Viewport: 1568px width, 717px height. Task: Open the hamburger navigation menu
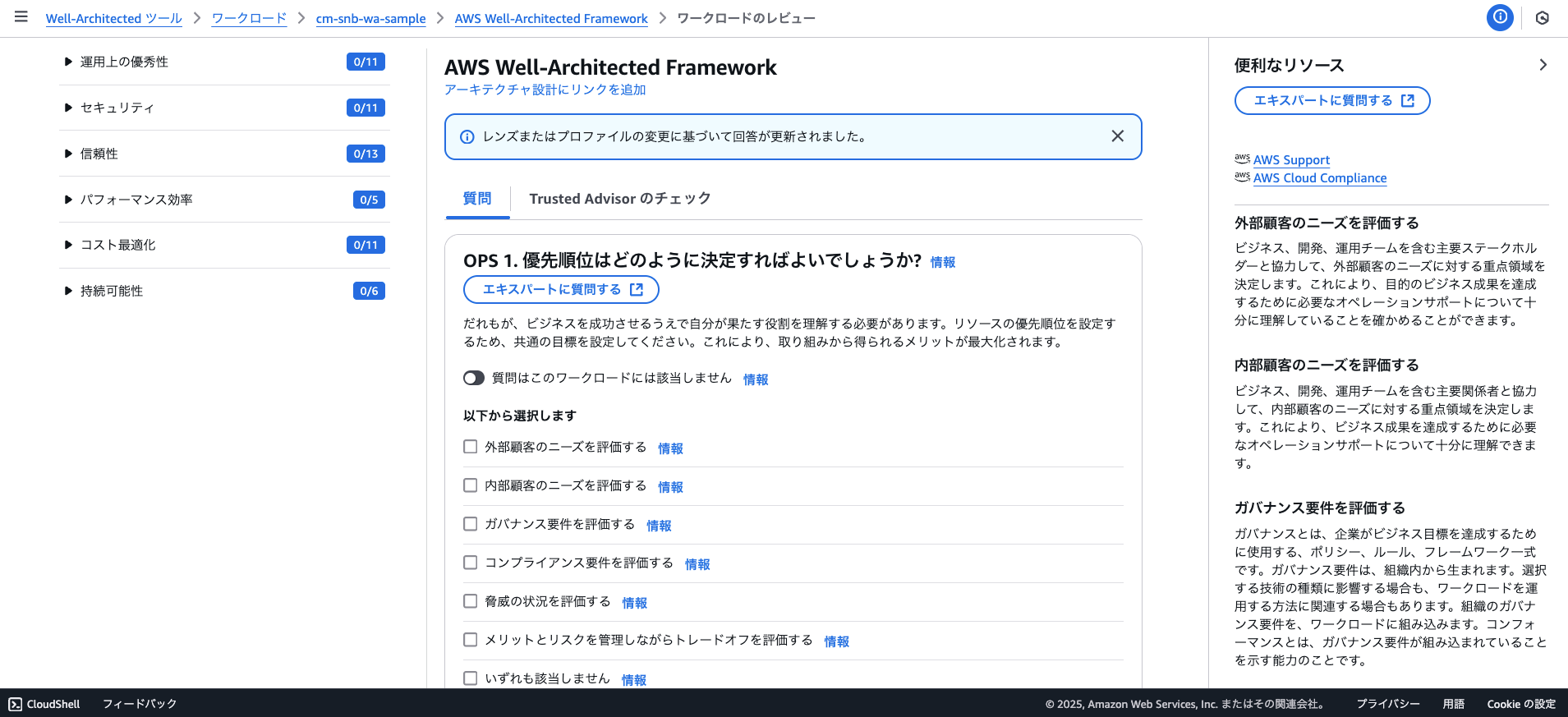(21, 17)
